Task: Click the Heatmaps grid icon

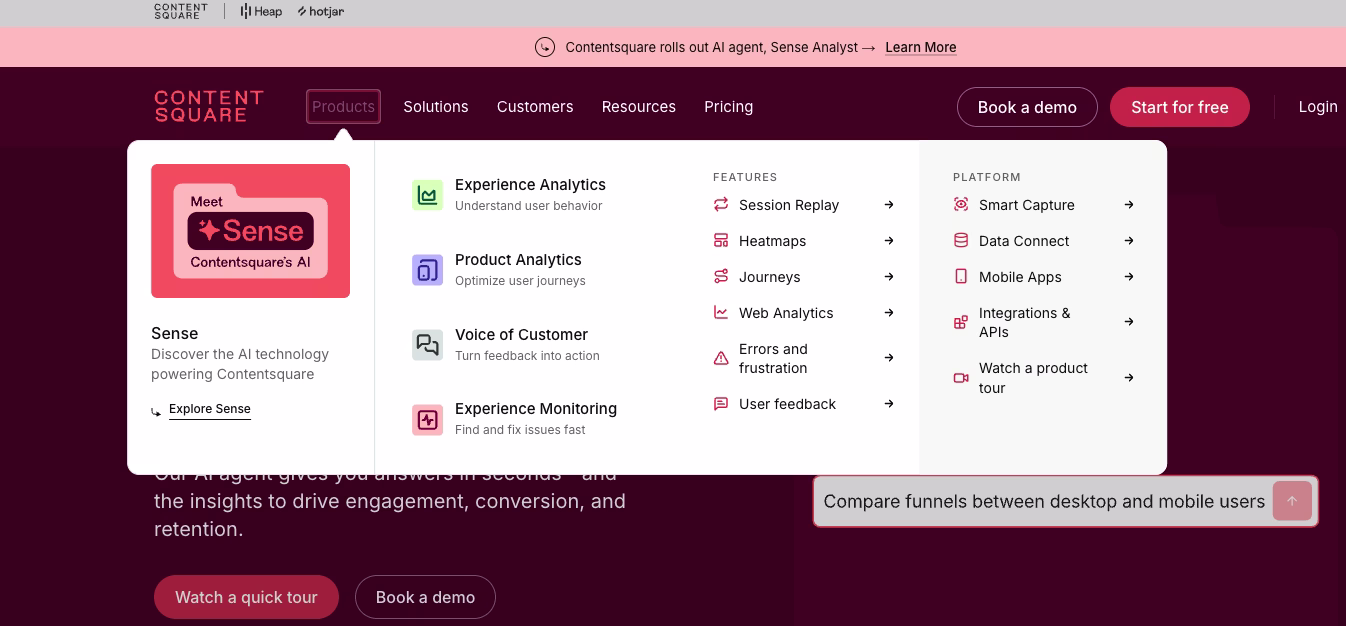Action: 721,240
